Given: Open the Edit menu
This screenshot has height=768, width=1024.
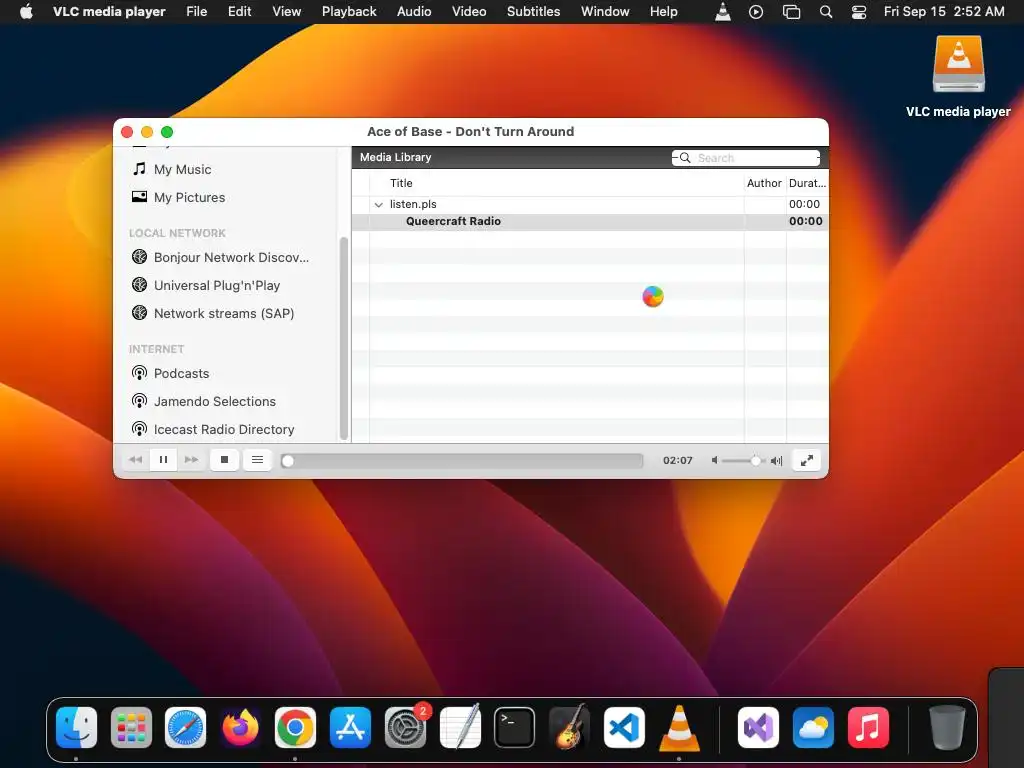Looking at the screenshot, I should (x=240, y=11).
